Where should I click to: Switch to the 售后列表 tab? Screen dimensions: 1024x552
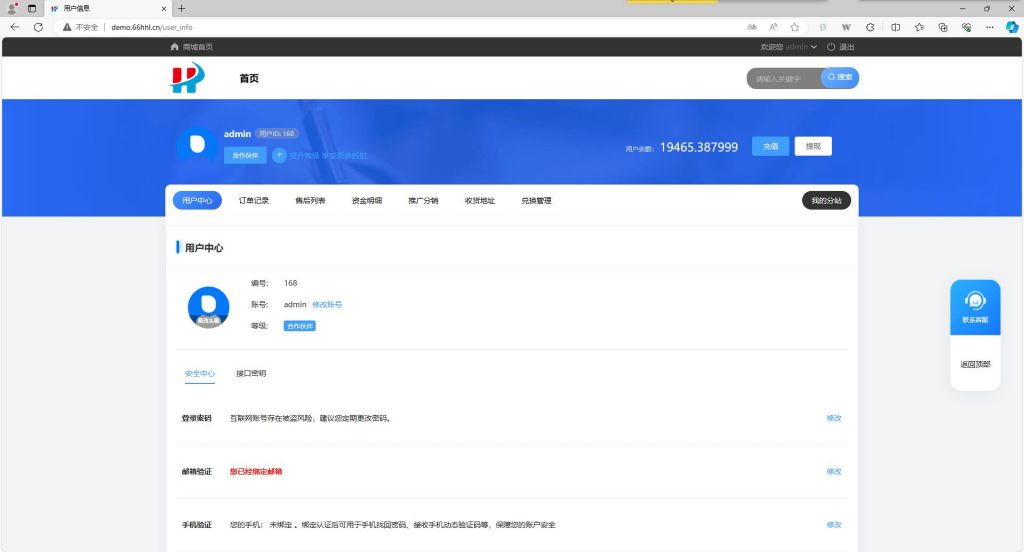(310, 201)
